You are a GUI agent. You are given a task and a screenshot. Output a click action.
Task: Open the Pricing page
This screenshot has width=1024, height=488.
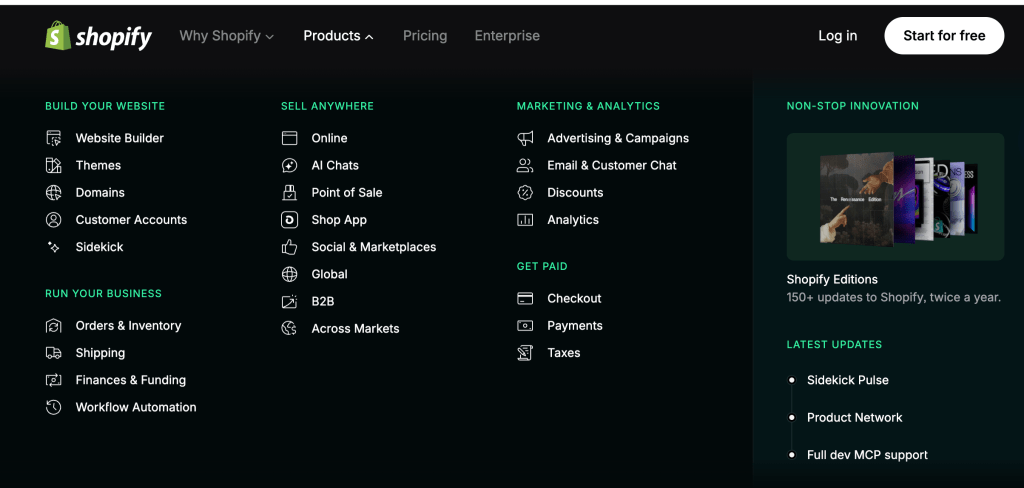(425, 36)
